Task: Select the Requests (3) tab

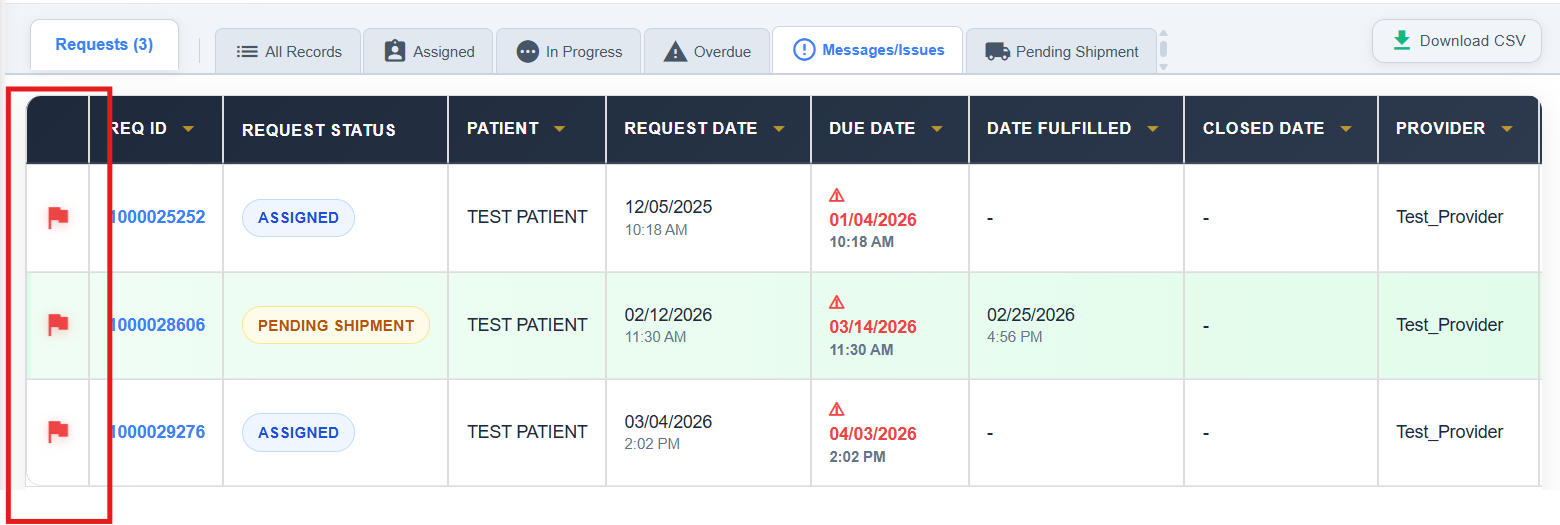Action: tap(104, 45)
